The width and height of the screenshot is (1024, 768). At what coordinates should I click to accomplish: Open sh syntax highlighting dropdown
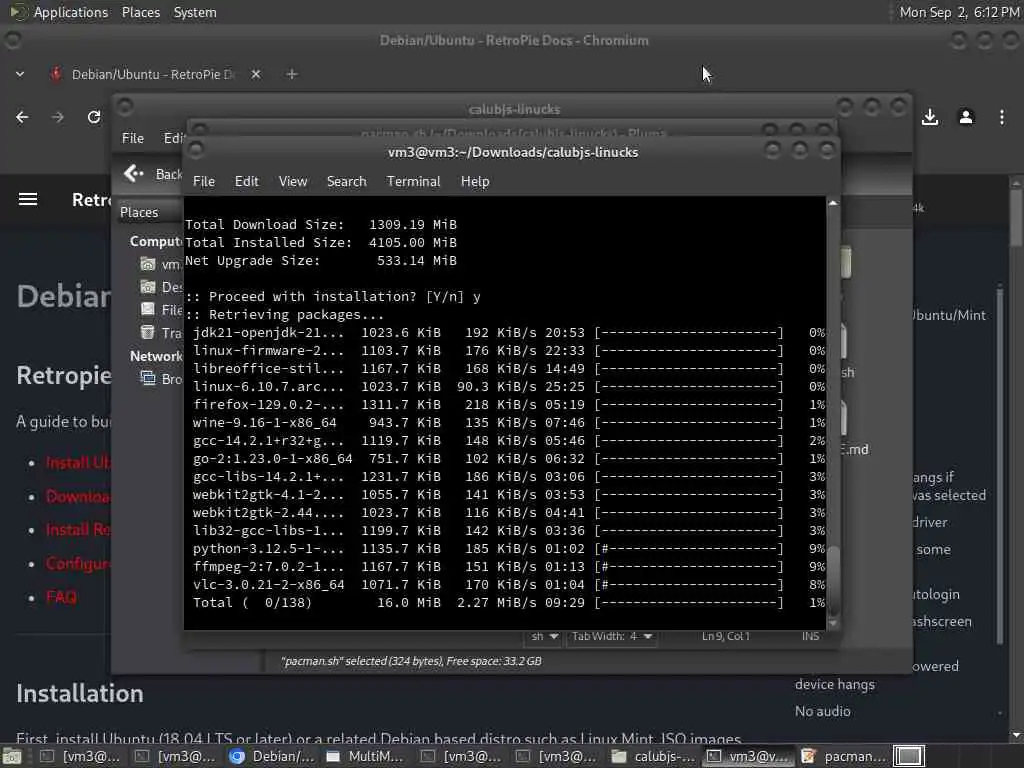pos(544,636)
